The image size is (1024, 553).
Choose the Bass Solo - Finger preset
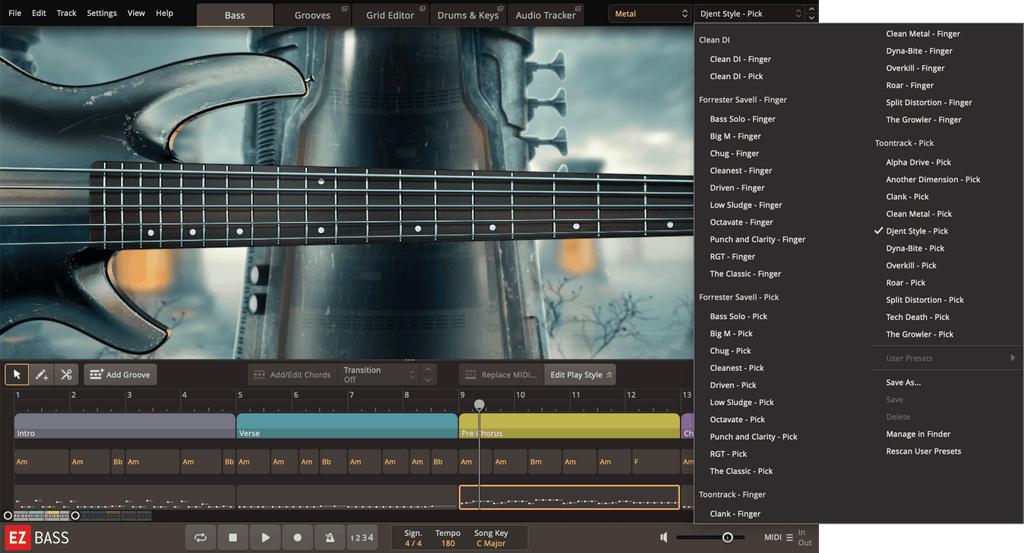pos(743,119)
